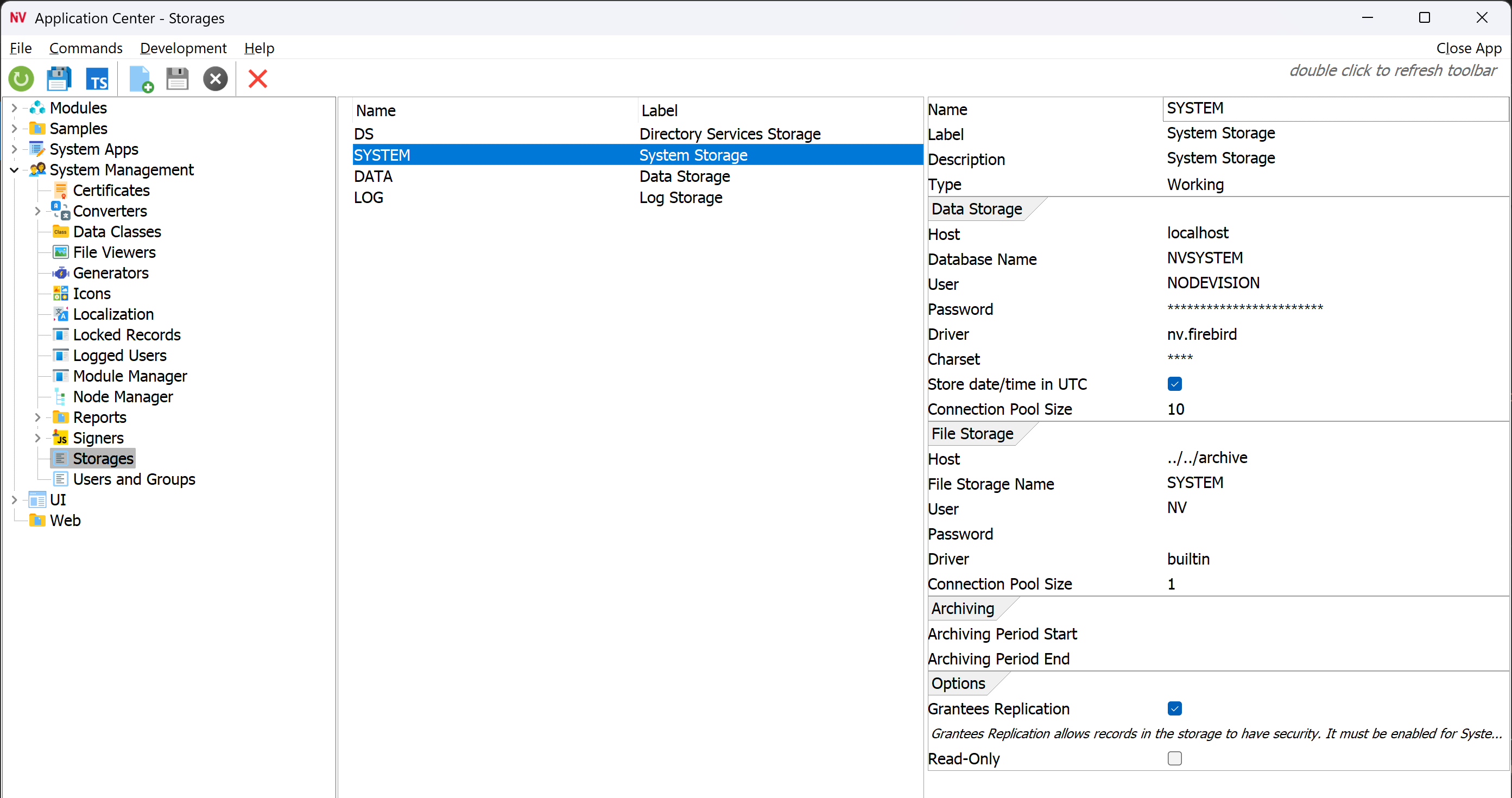1512x798 pixels.
Task: Click the new record document icon
Action: coord(140,79)
